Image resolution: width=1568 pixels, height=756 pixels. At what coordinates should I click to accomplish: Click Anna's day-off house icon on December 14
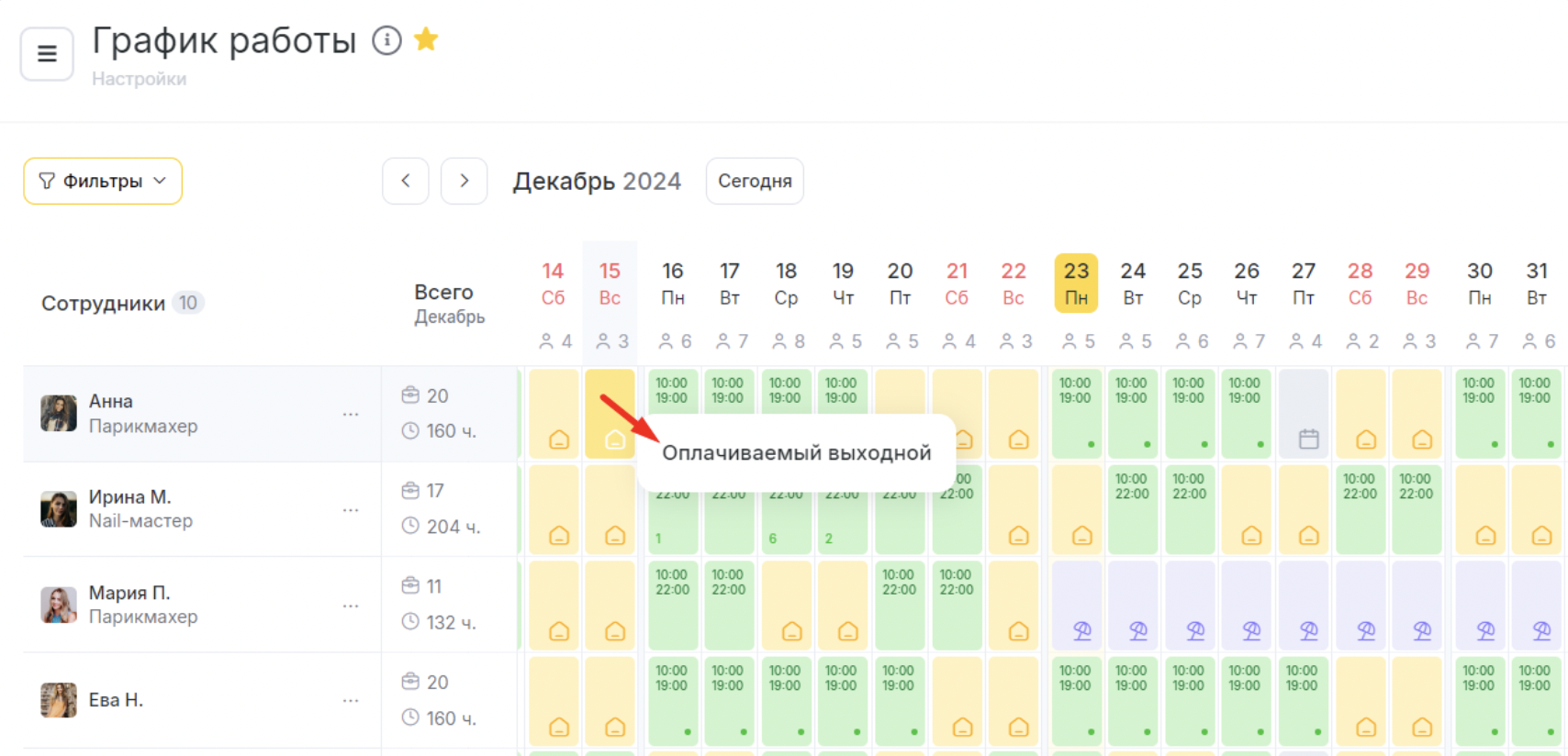(x=558, y=439)
